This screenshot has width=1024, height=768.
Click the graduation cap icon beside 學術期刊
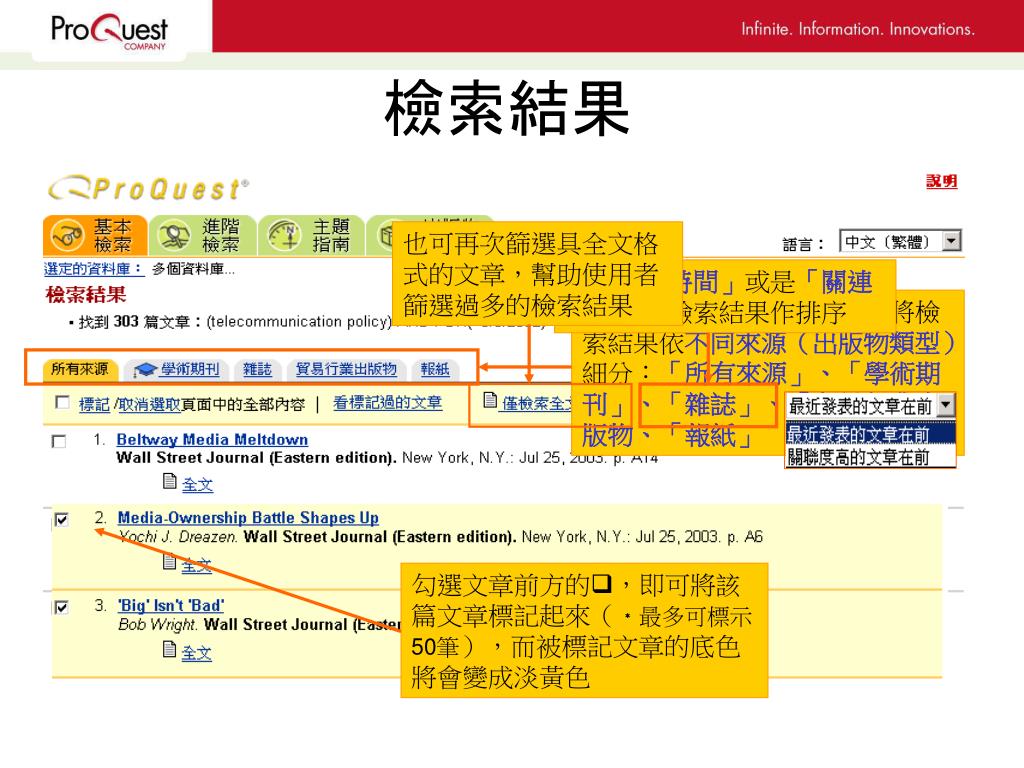[x=144, y=370]
